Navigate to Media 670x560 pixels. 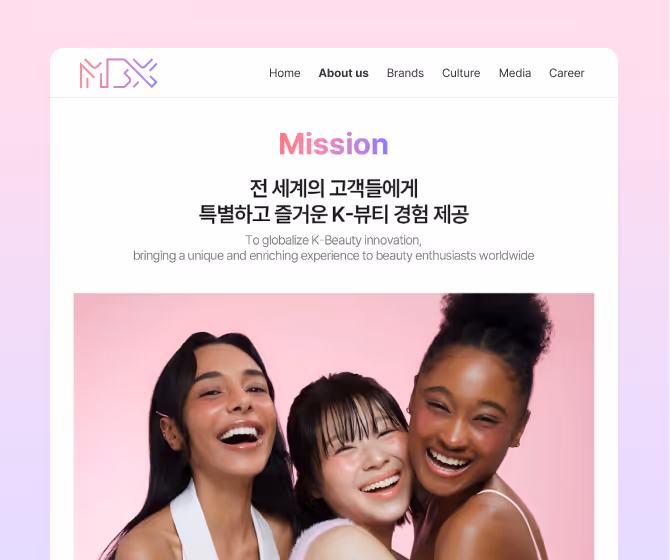coord(515,73)
